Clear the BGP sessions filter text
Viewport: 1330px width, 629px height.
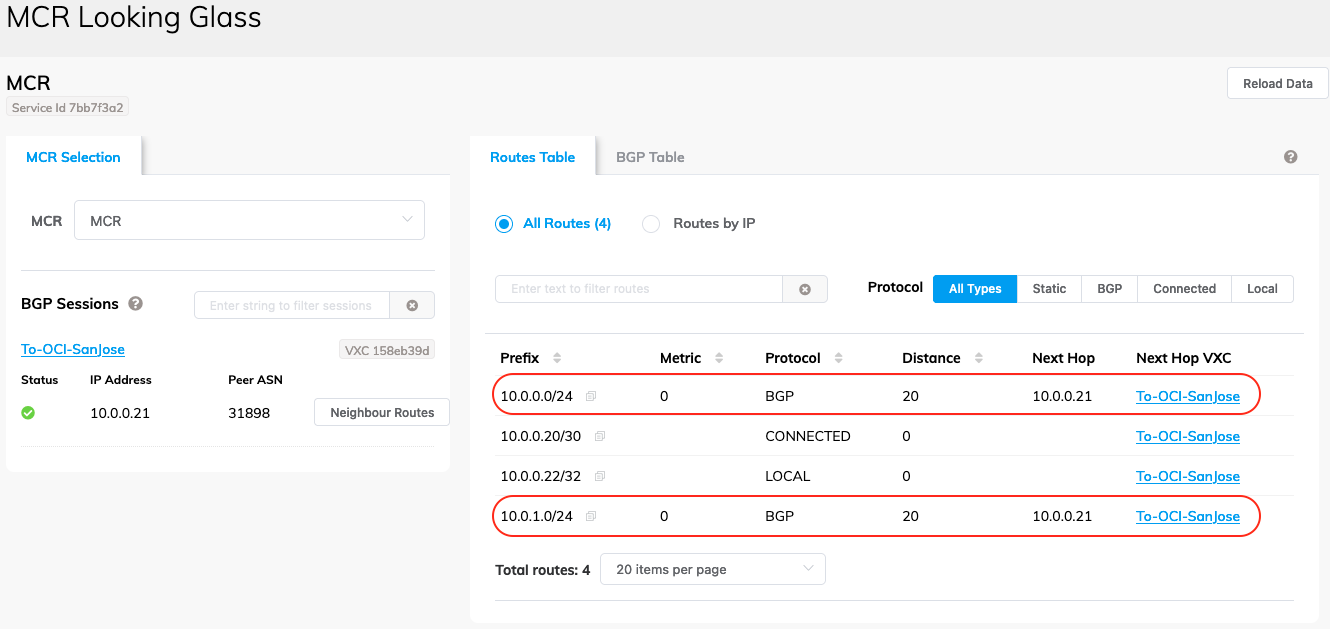pos(412,305)
